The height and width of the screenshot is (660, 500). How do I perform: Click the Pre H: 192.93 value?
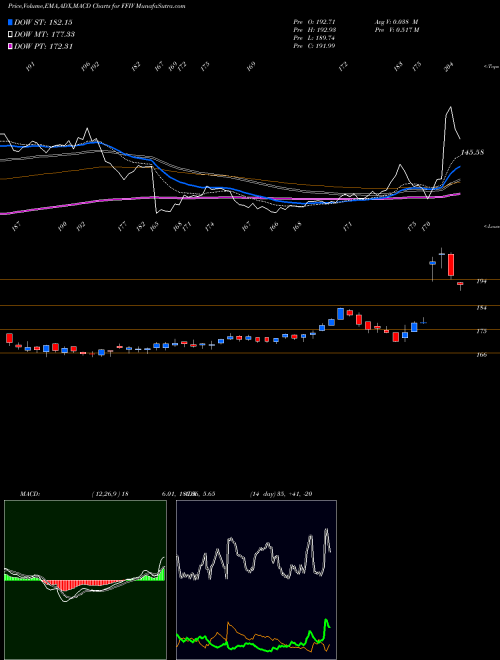[x=314, y=29]
